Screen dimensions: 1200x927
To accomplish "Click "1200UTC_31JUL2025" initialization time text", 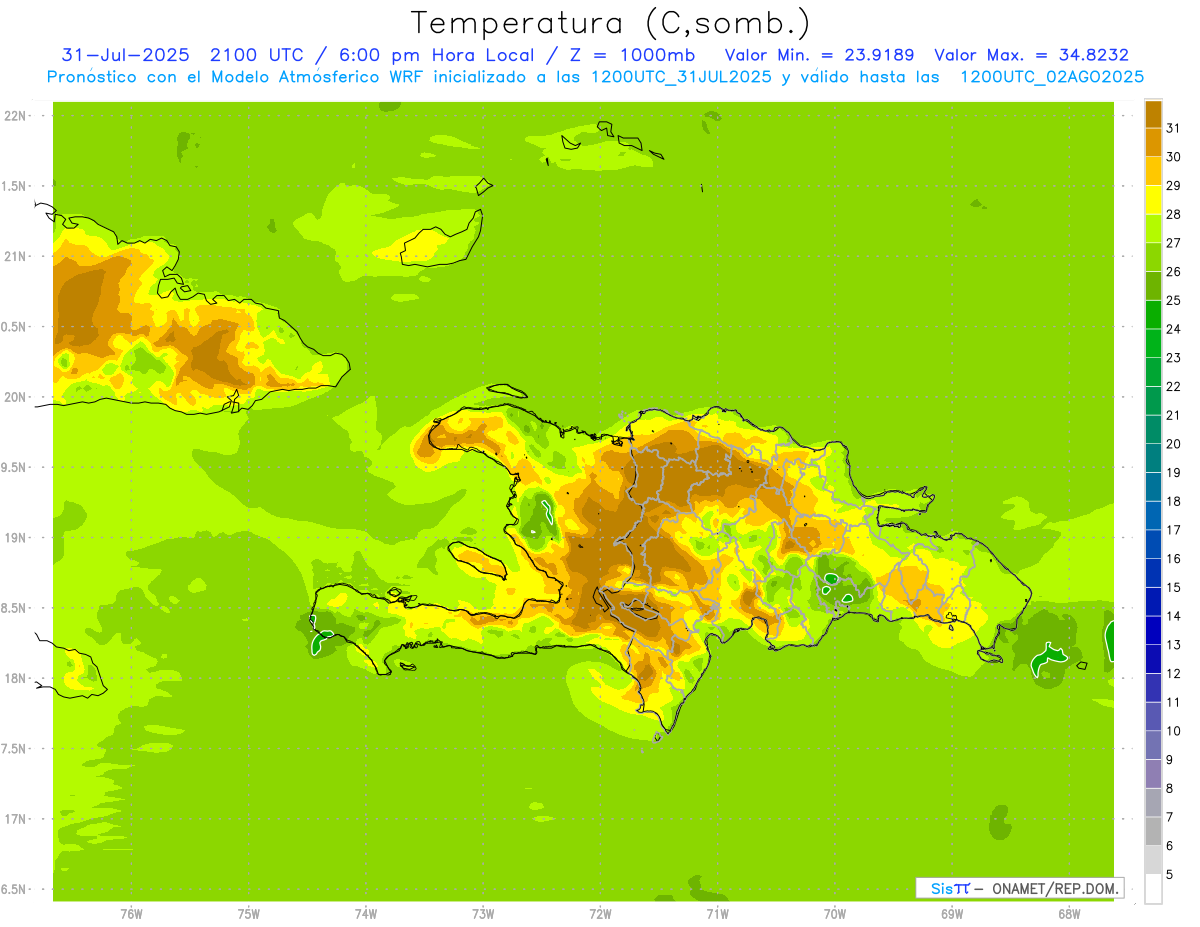I will coord(681,77).
